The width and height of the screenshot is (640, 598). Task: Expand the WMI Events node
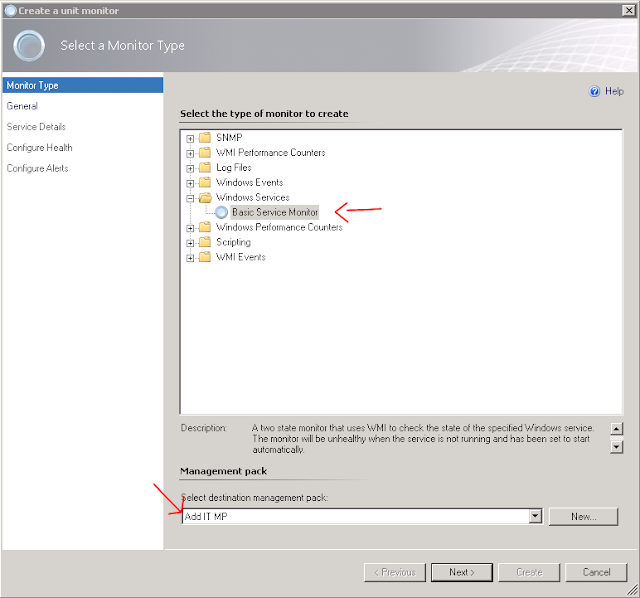coord(190,258)
